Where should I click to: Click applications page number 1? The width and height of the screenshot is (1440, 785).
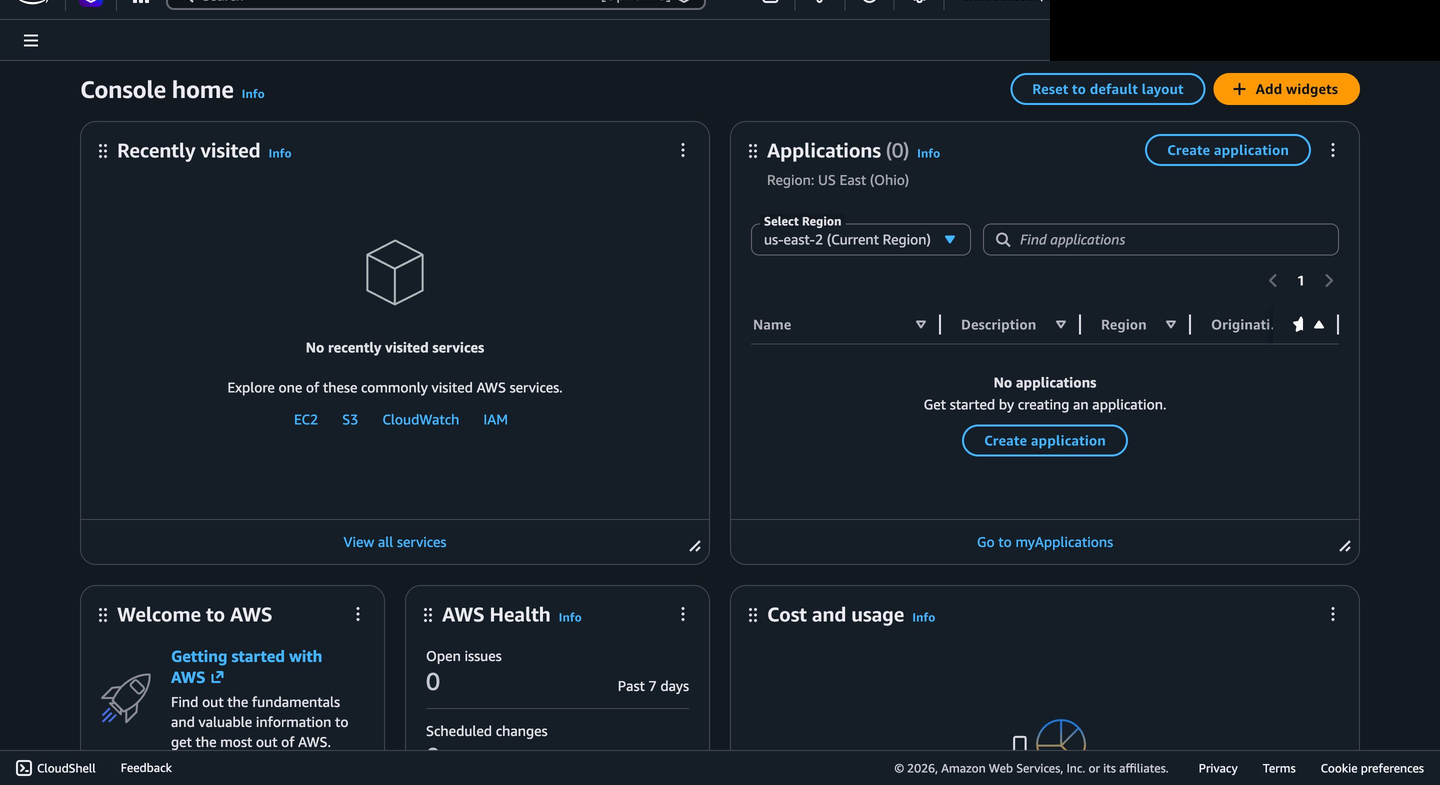pyautogui.click(x=1301, y=281)
